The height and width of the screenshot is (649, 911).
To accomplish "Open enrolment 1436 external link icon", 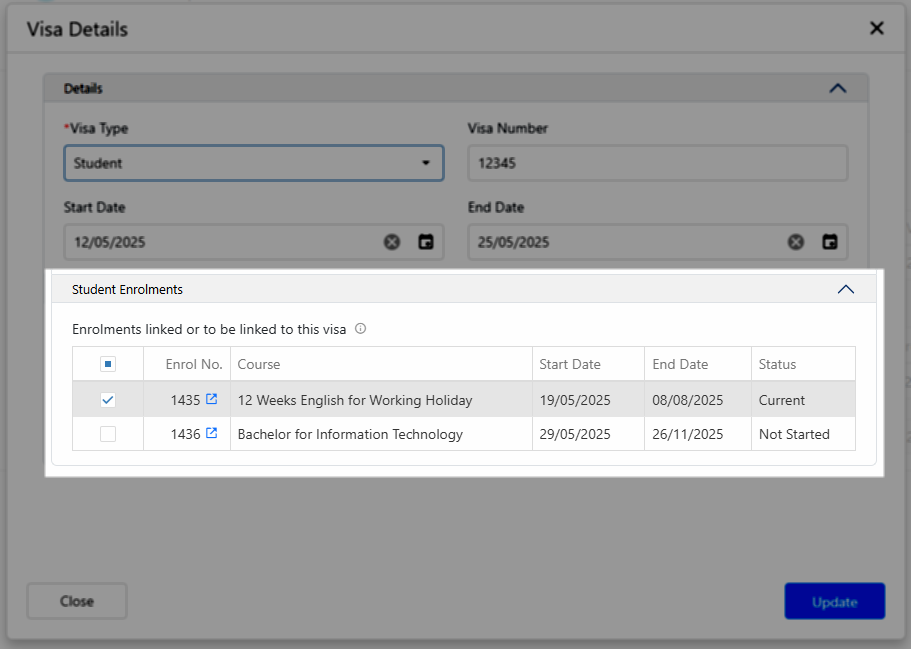I will click(x=211, y=433).
